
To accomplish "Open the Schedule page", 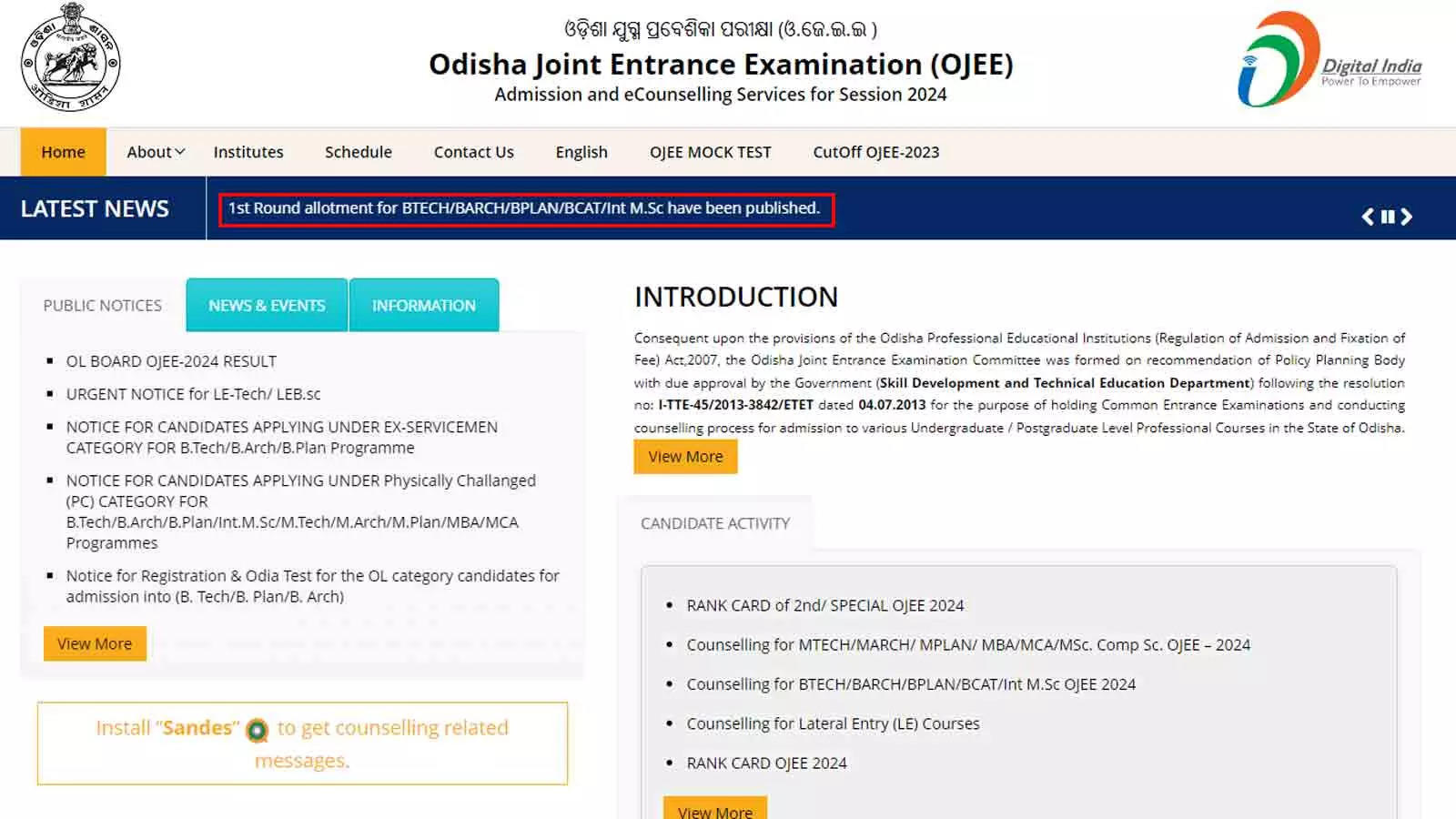I will (x=359, y=152).
